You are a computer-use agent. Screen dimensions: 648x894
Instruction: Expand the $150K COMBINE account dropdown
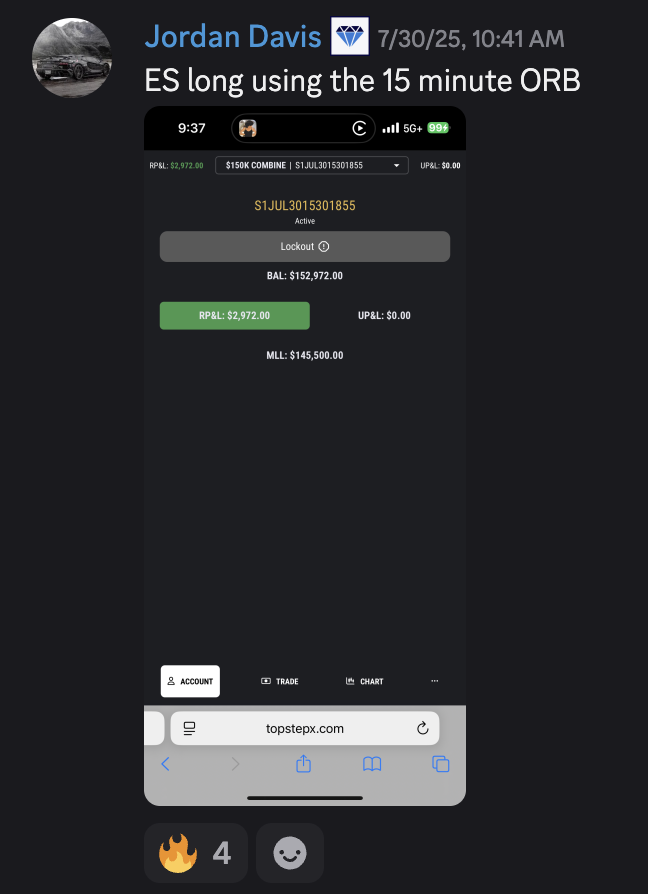[x=312, y=165]
